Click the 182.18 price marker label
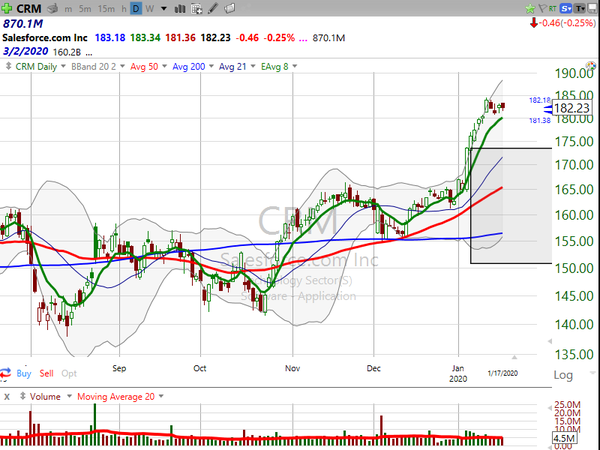Viewport: 600px width, 450px height. pos(540,100)
